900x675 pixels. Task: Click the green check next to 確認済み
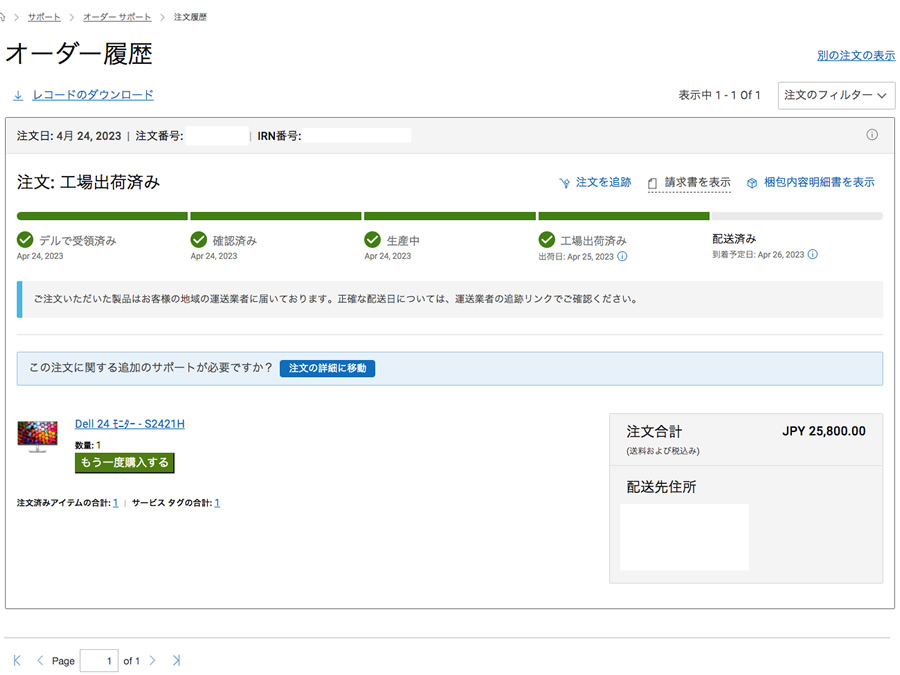point(199,239)
